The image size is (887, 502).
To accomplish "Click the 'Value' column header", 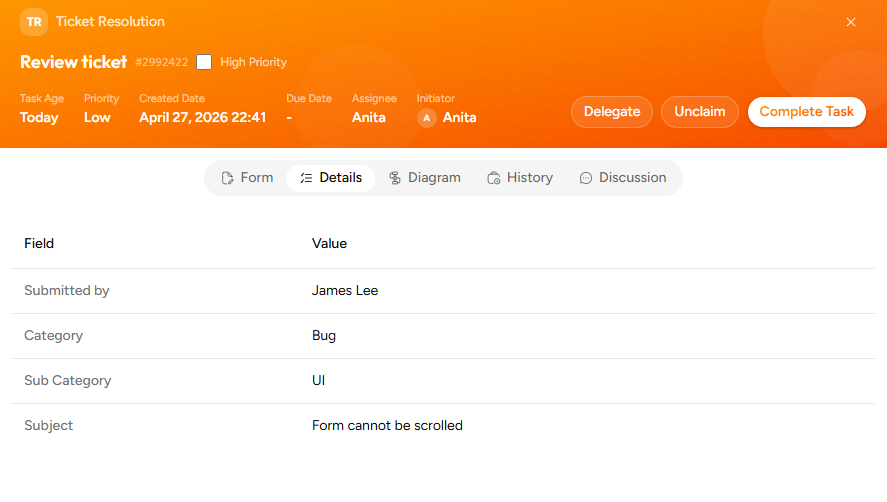I will pyautogui.click(x=329, y=243).
